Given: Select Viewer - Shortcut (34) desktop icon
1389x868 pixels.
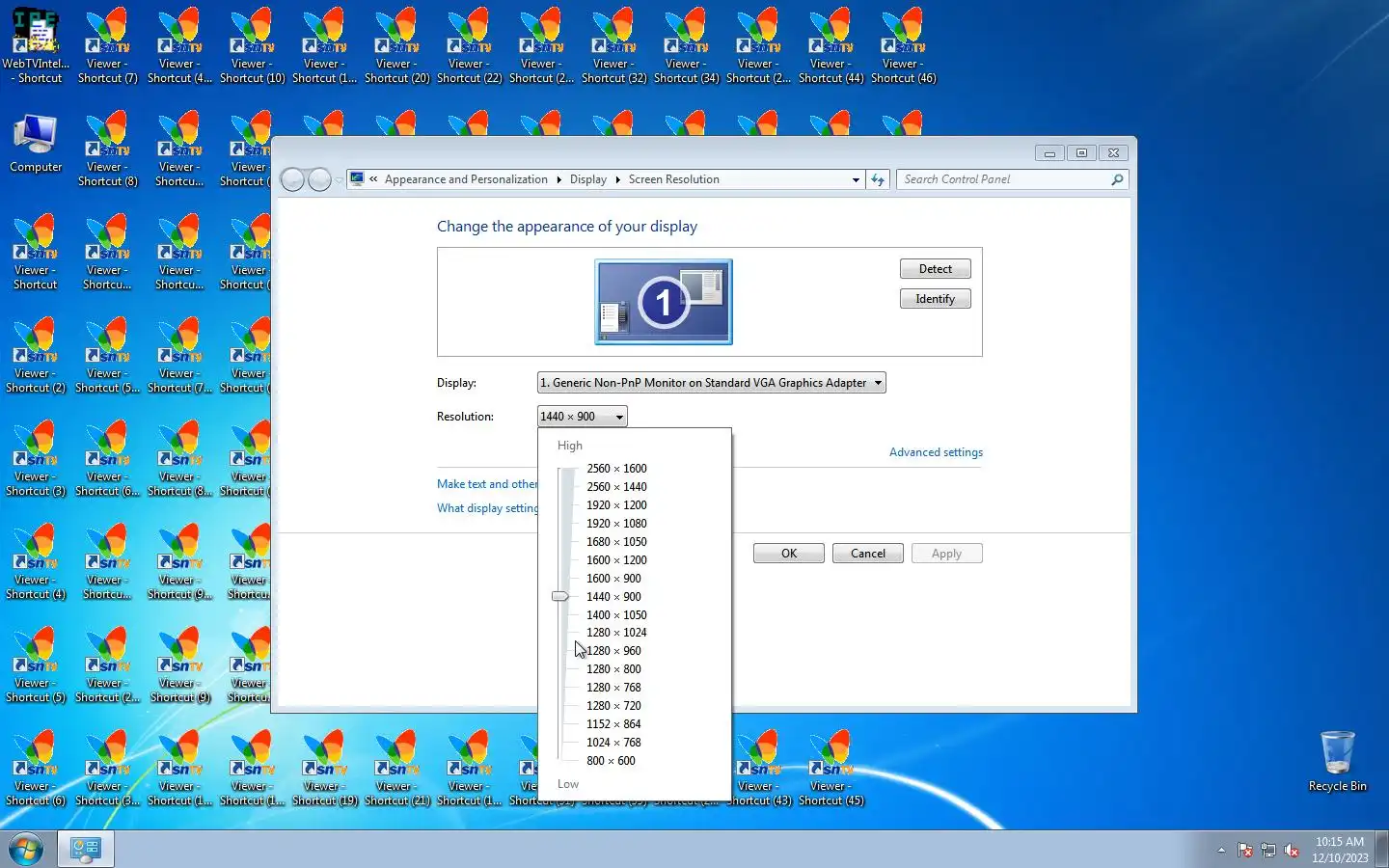Looking at the screenshot, I should pos(686,45).
